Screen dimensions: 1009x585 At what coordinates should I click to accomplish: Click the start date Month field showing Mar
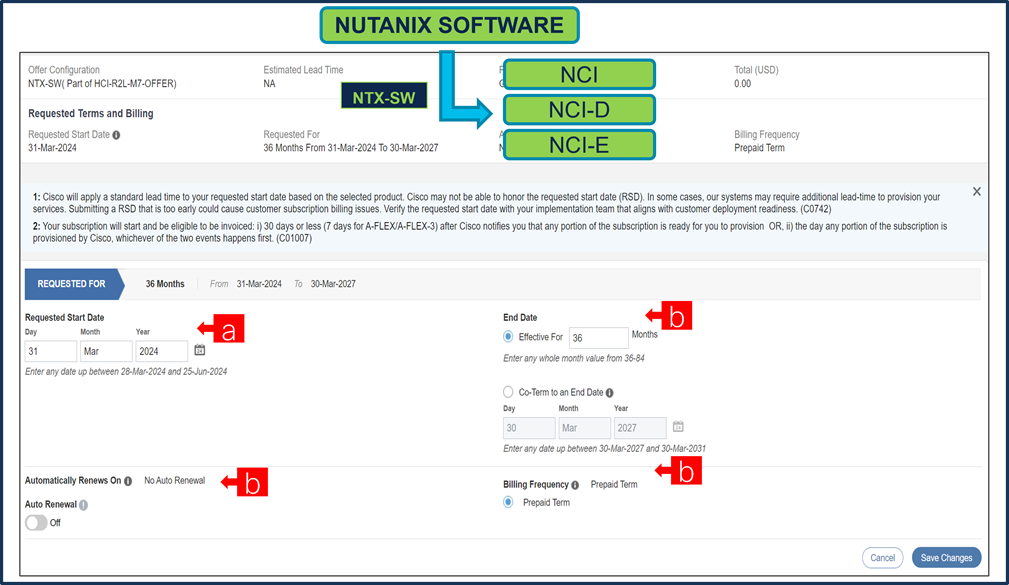(x=106, y=351)
